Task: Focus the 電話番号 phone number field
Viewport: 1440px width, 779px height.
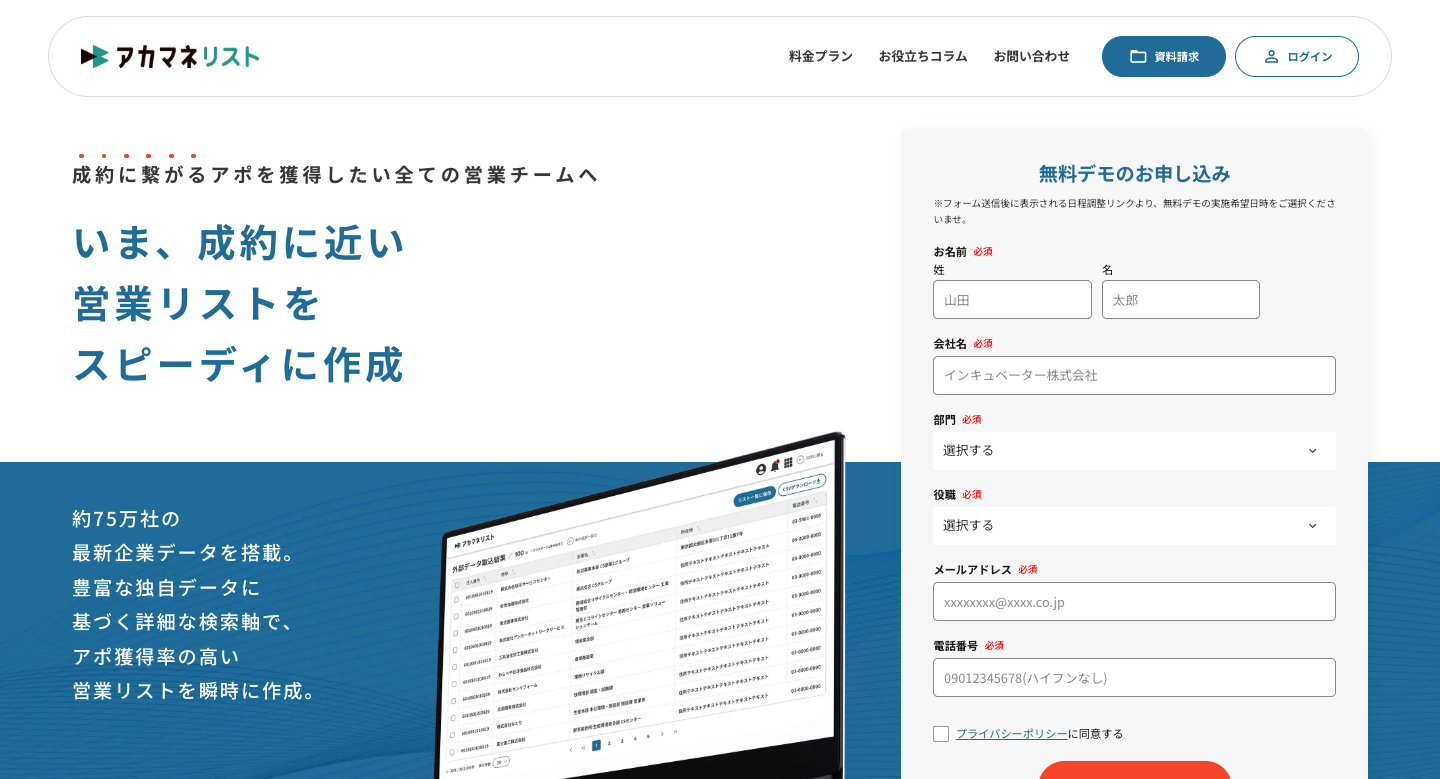Action: coord(1134,678)
